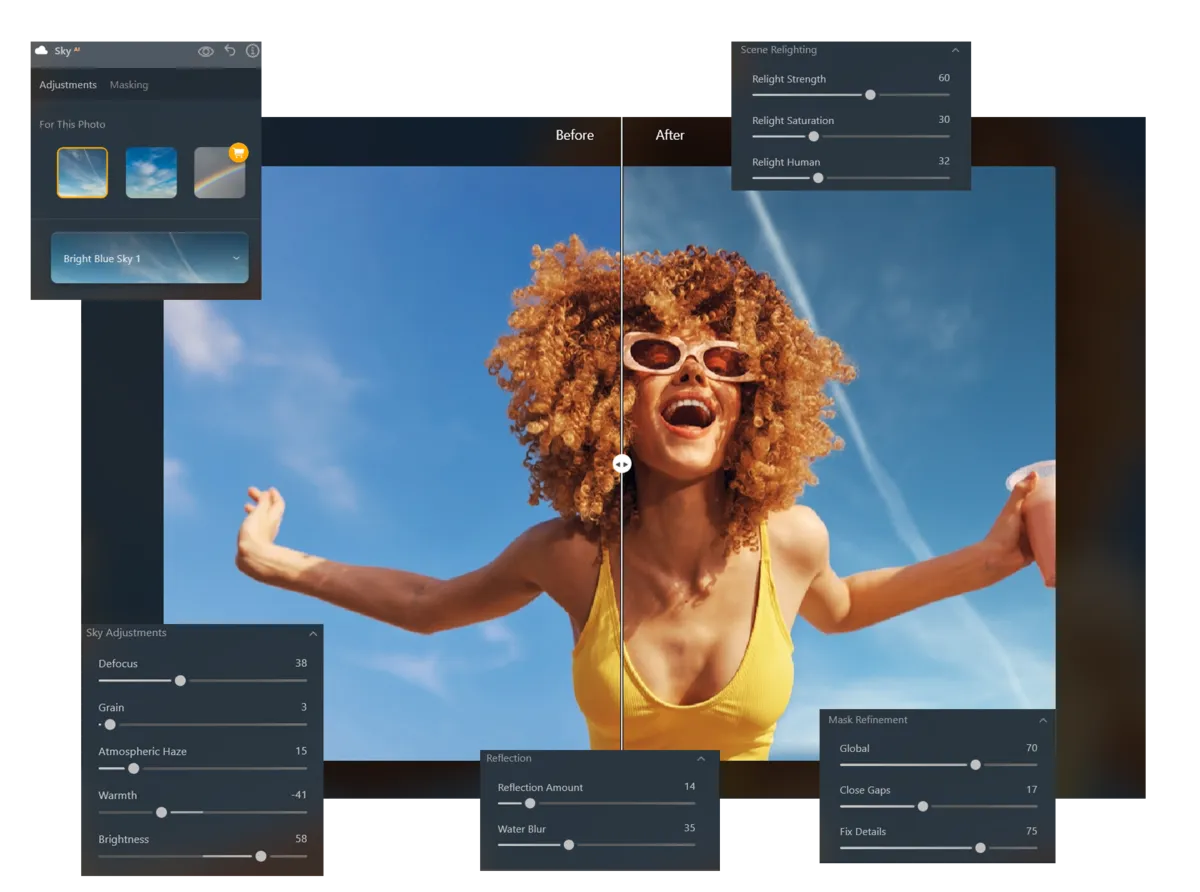Open the info icon in the Sky header
Screen dimensions: 1200x892
point(252,51)
